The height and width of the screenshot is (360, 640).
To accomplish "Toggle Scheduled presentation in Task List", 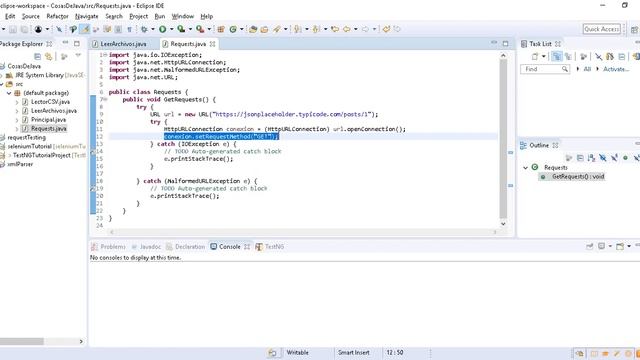I will pos(568,56).
